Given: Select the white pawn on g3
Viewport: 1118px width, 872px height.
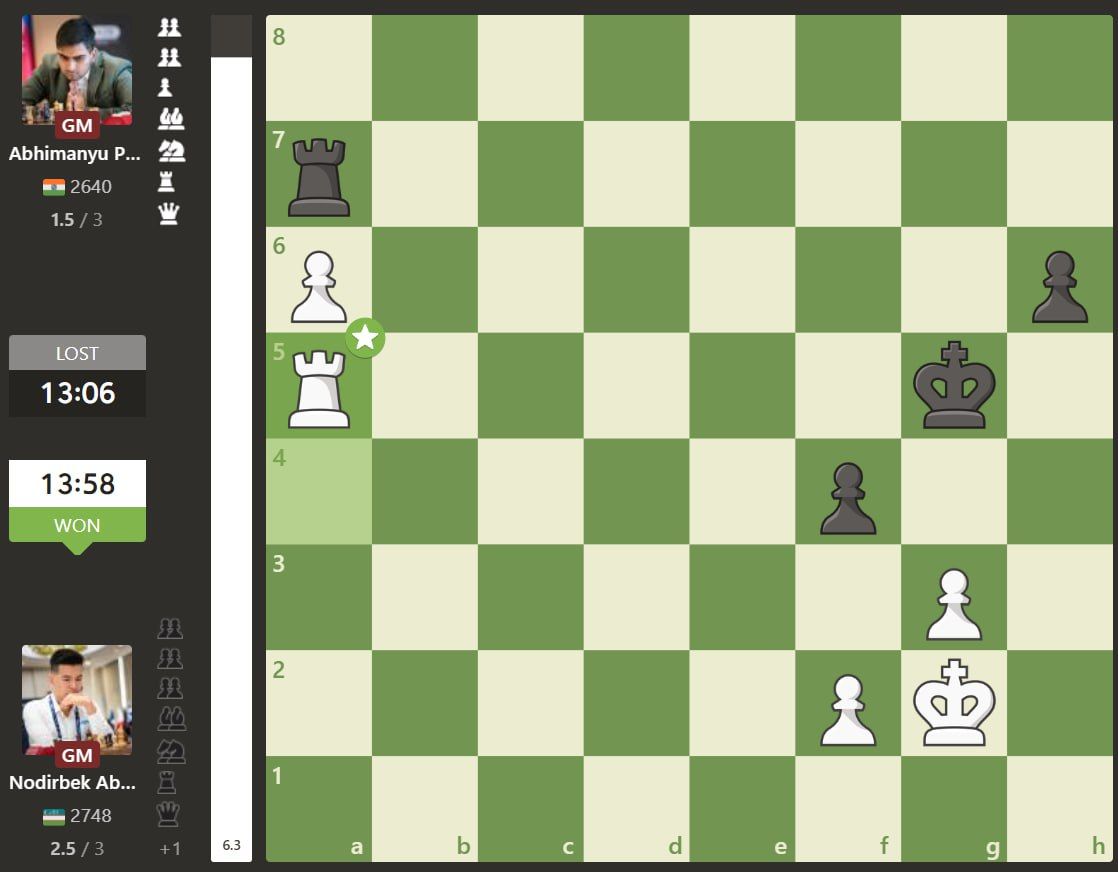Looking at the screenshot, I should pos(954,604).
